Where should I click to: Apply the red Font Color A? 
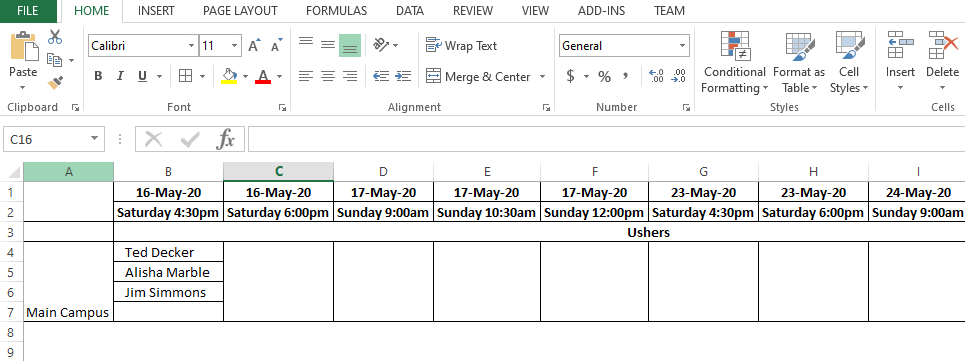[263, 76]
